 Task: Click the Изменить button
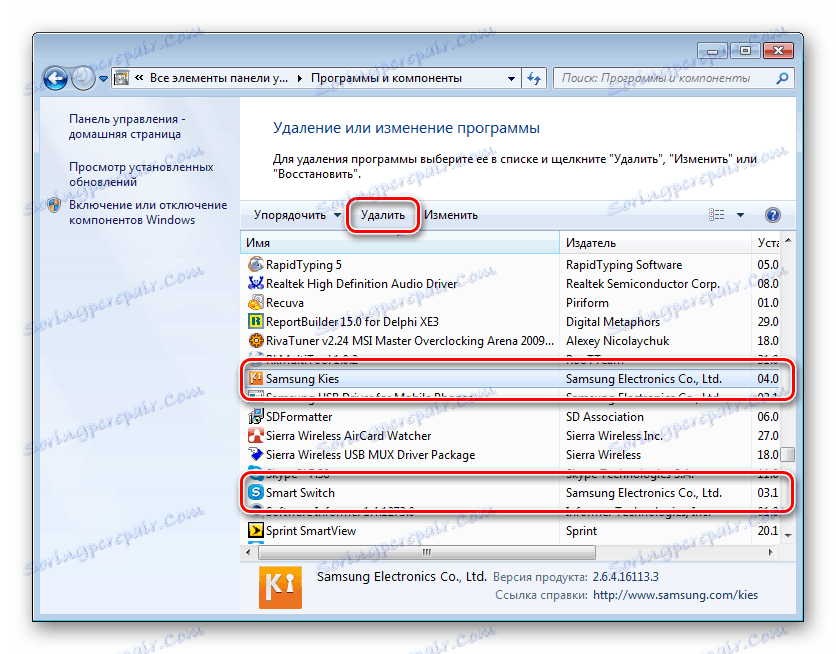(x=451, y=215)
